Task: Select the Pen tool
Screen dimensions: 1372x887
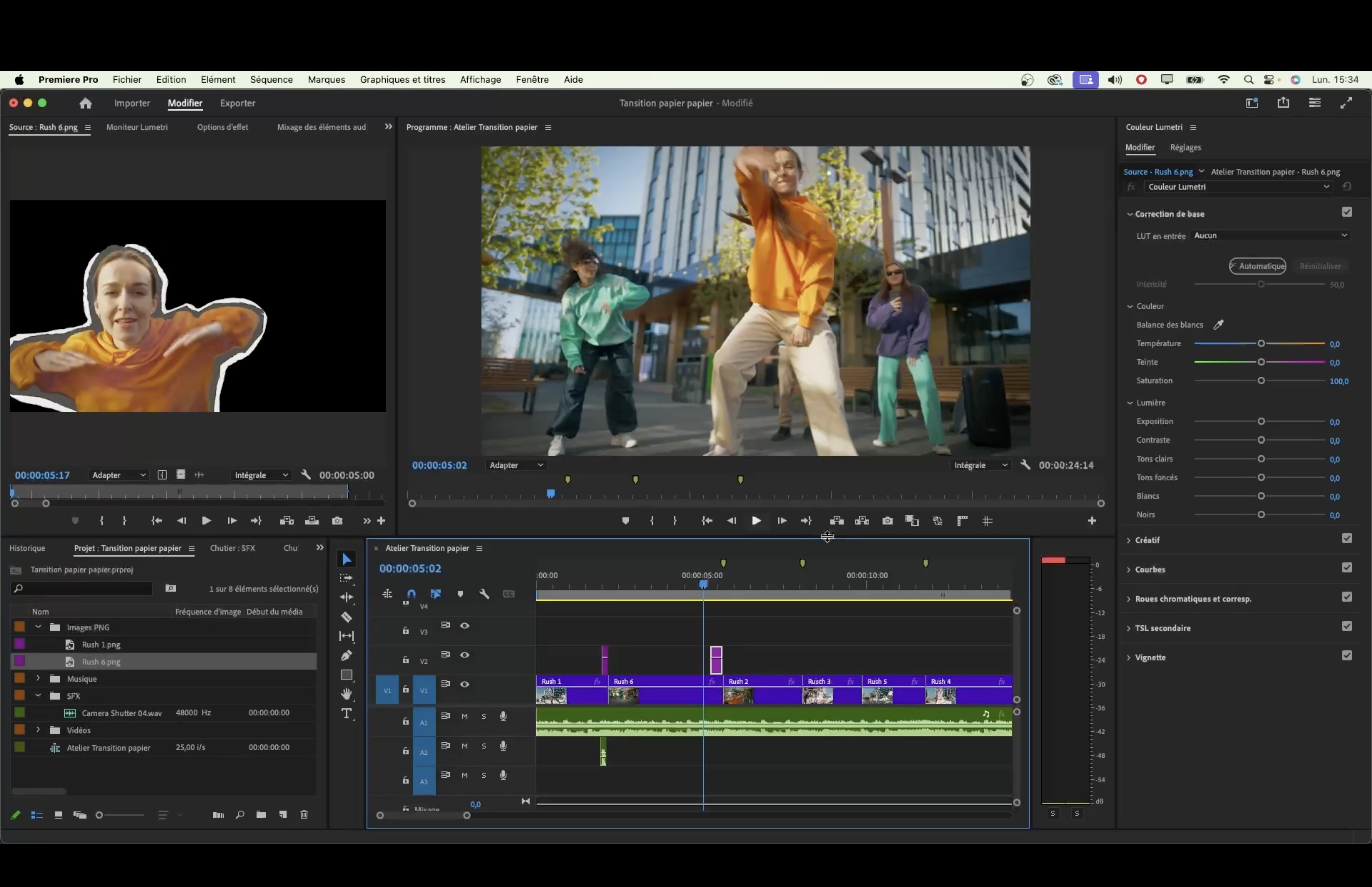Action: (346, 655)
